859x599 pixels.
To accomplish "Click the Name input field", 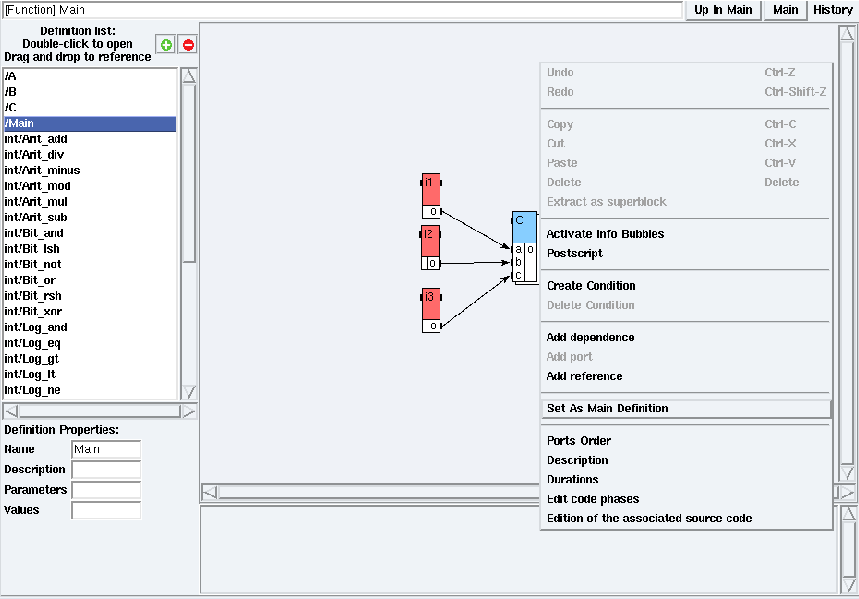I will 106,449.
